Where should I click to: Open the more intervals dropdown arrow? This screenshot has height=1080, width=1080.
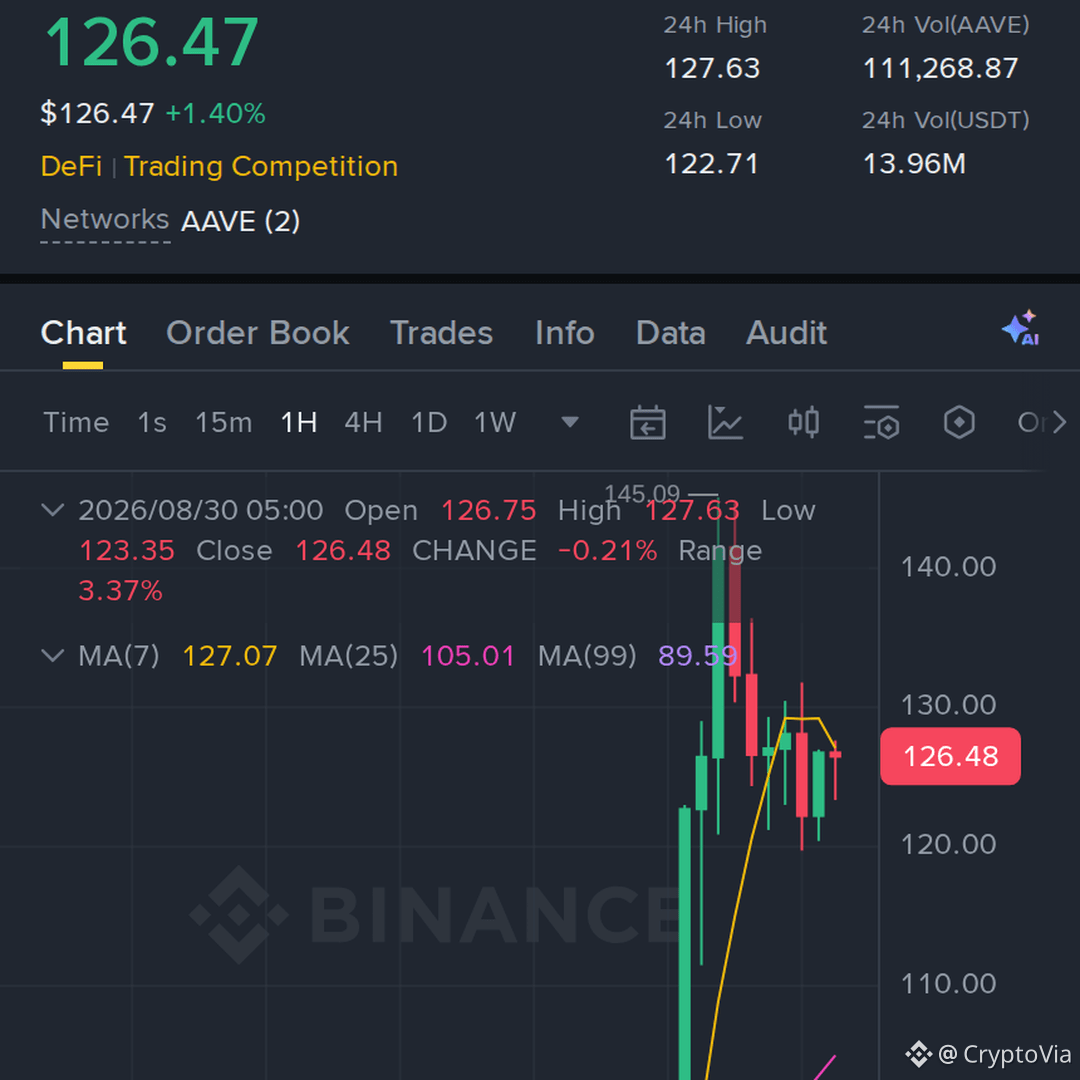pyautogui.click(x=570, y=422)
